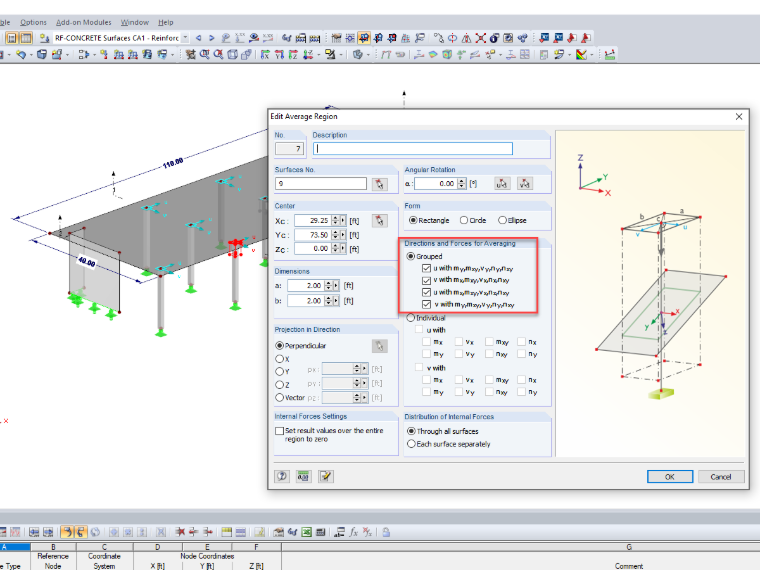Click the highlighted curved arrow icon in table toolbar
Viewport: 760px width, 570px height.
tap(67, 532)
